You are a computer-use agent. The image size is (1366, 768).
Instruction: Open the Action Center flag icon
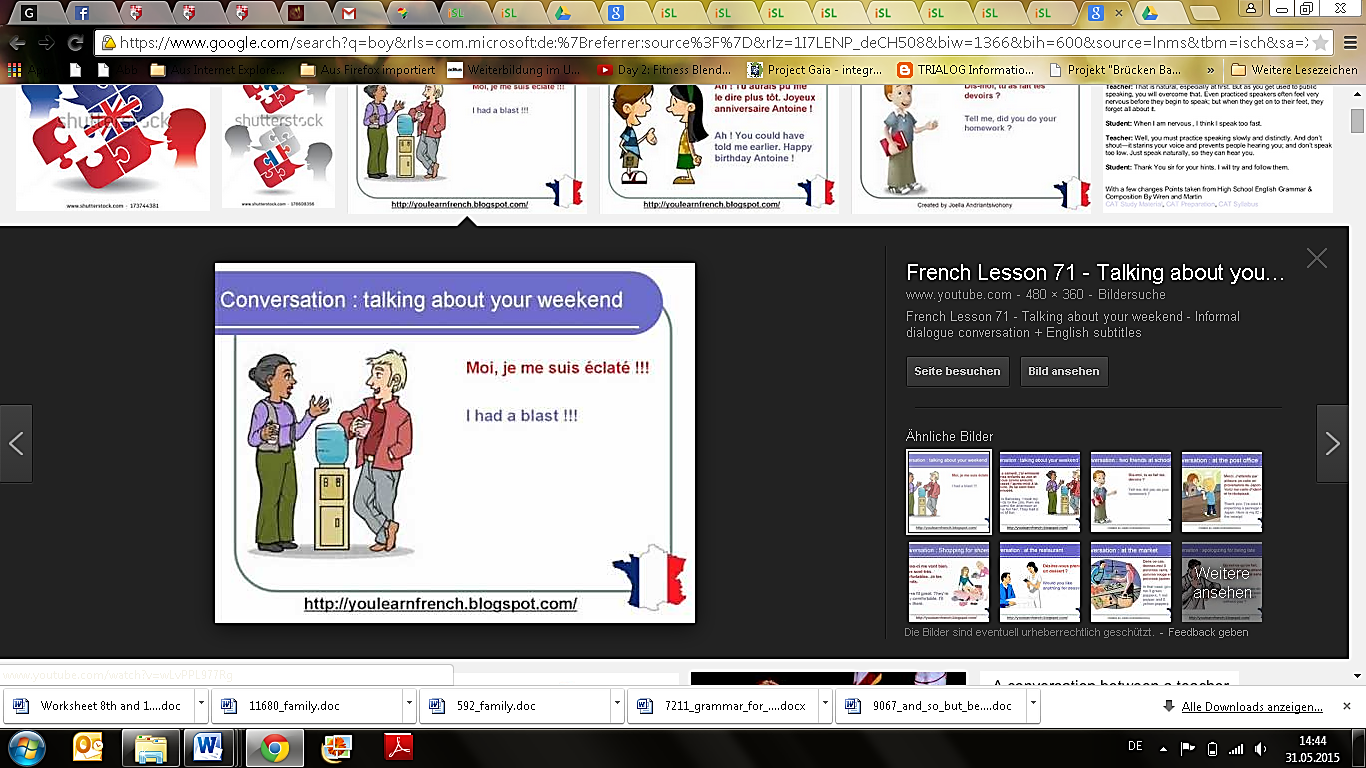(x=1189, y=748)
